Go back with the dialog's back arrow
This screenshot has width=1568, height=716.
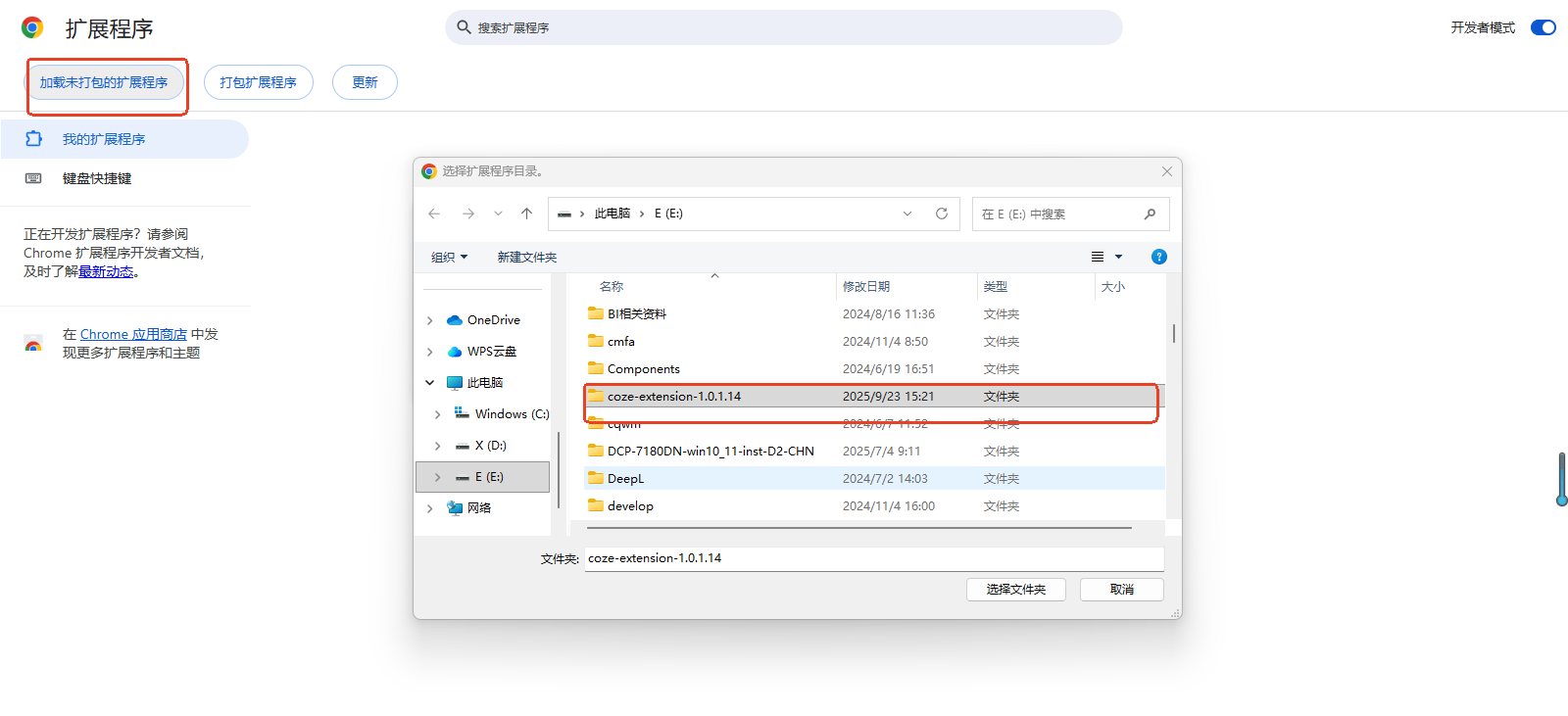434,214
